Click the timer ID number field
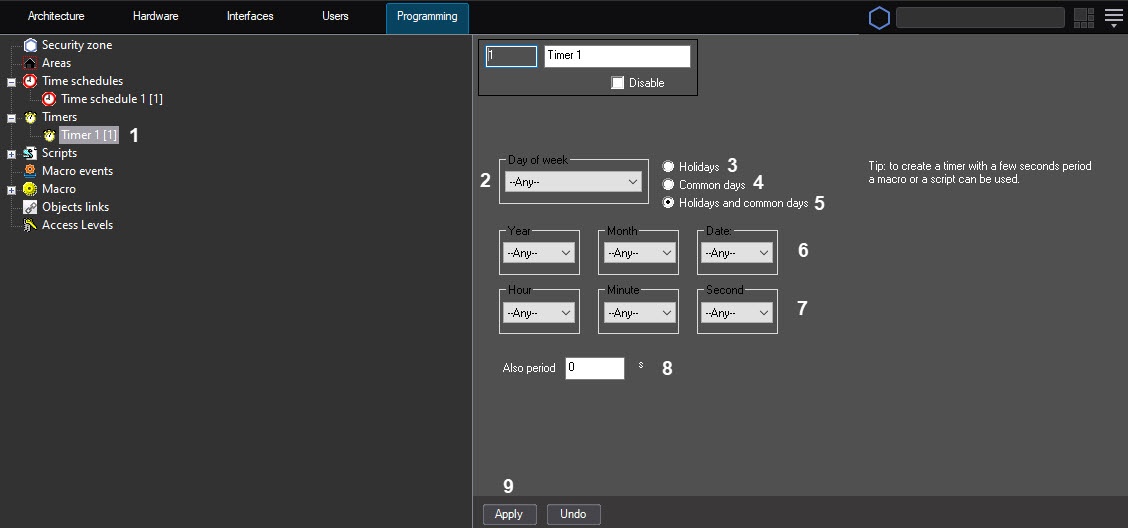This screenshot has width=1128, height=528. 511,56
